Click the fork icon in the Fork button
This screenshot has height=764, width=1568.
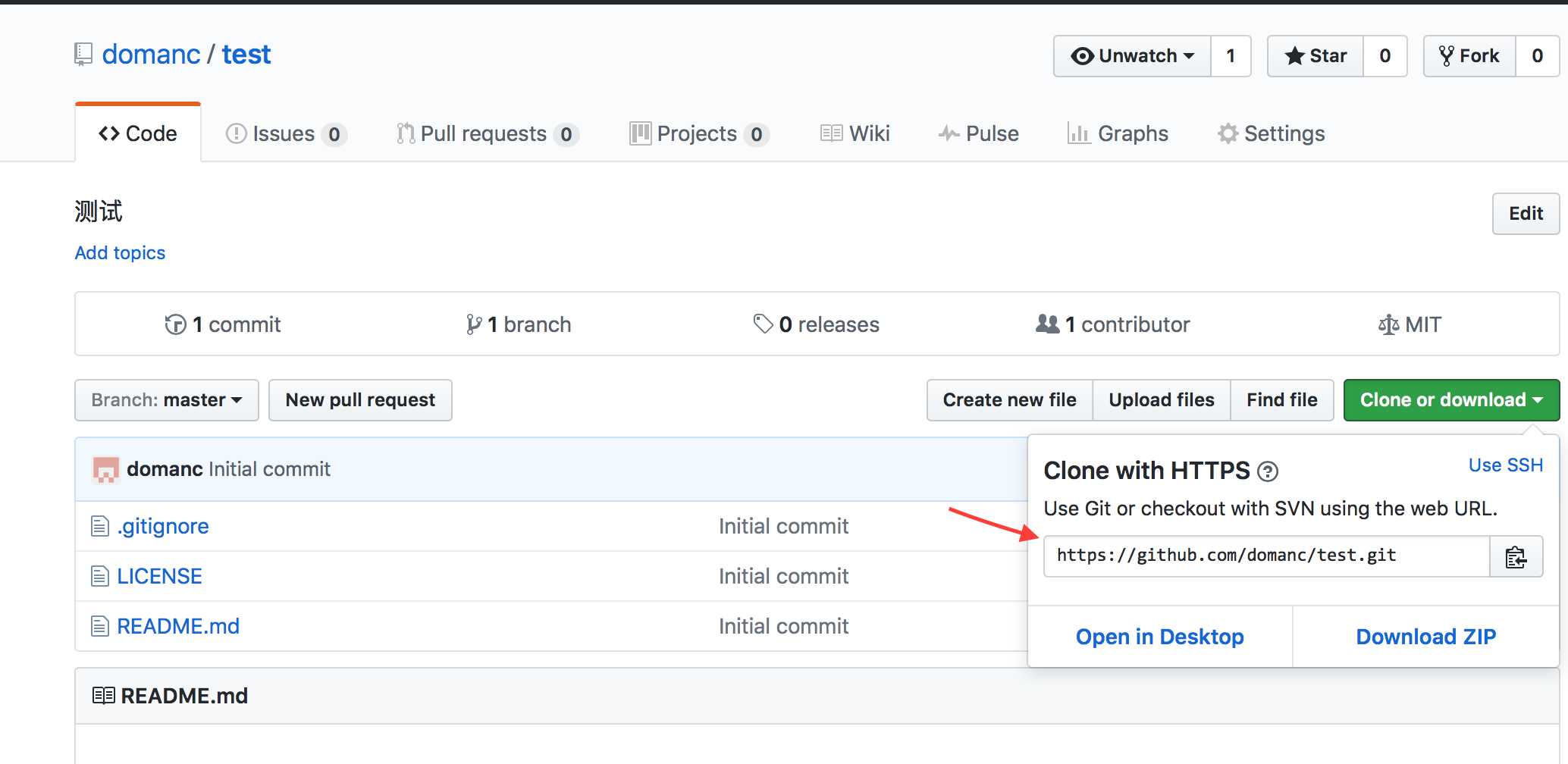(1446, 56)
